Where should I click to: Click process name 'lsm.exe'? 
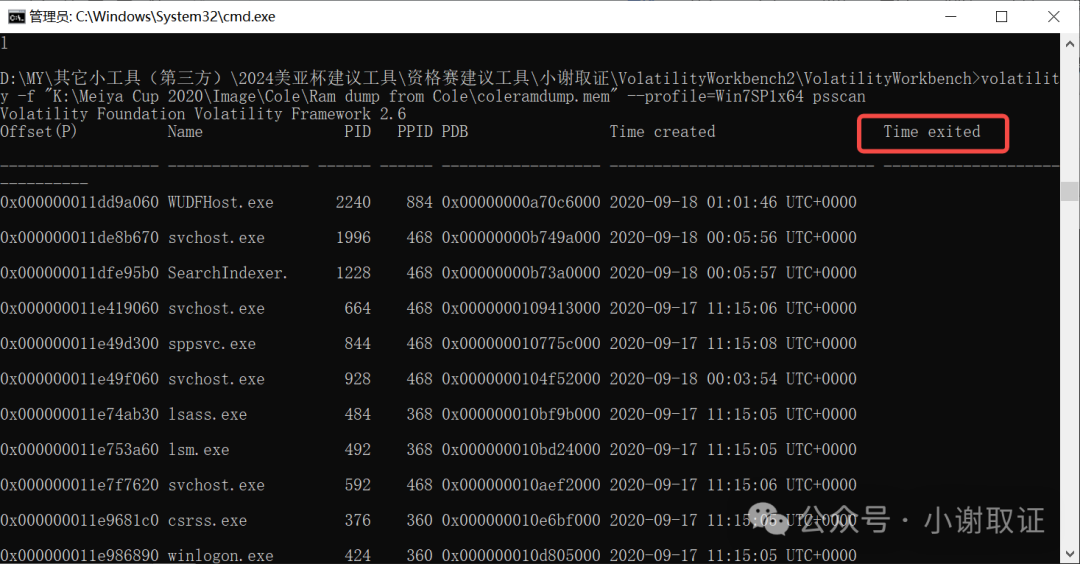pos(198,450)
